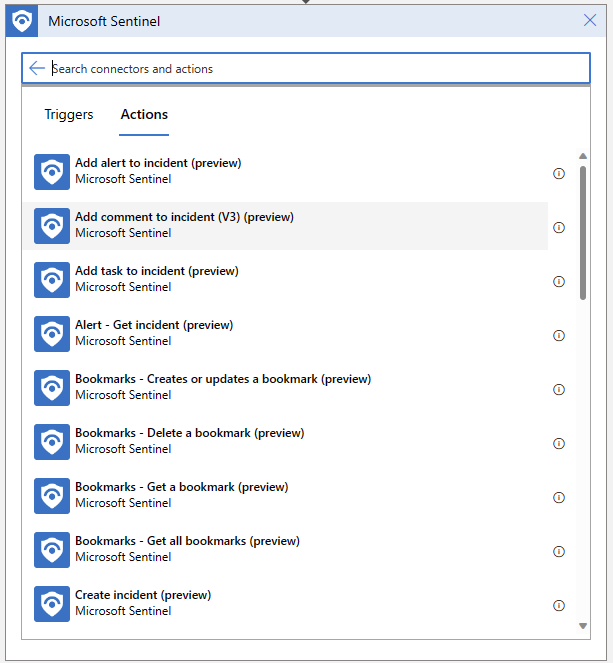Click the Microsoft Sentinel shield icon in header
613x663 pixels.
(22, 21)
